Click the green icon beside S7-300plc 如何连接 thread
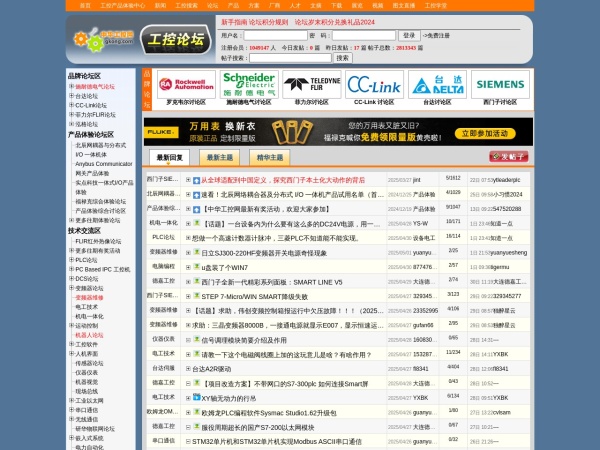Viewport: 600px width, 450px height. pyautogui.click(x=196, y=383)
